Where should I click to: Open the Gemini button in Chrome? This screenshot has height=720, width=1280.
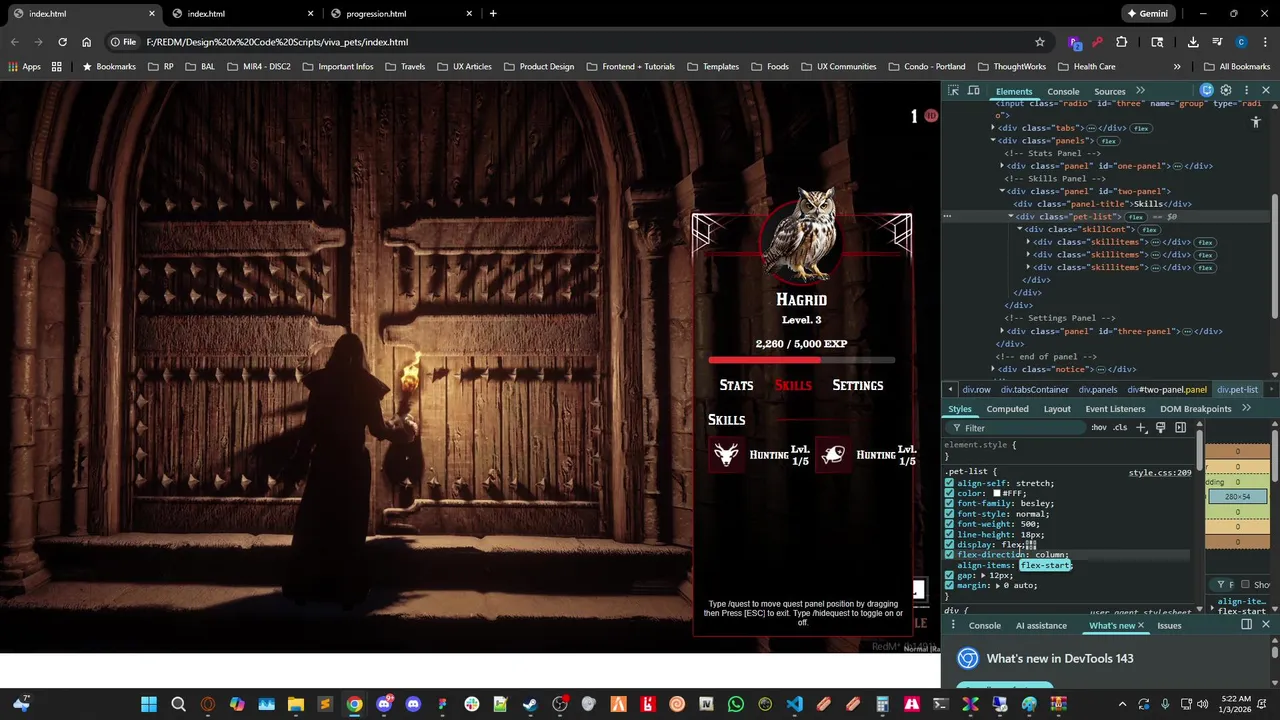[x=1147, y=14]
